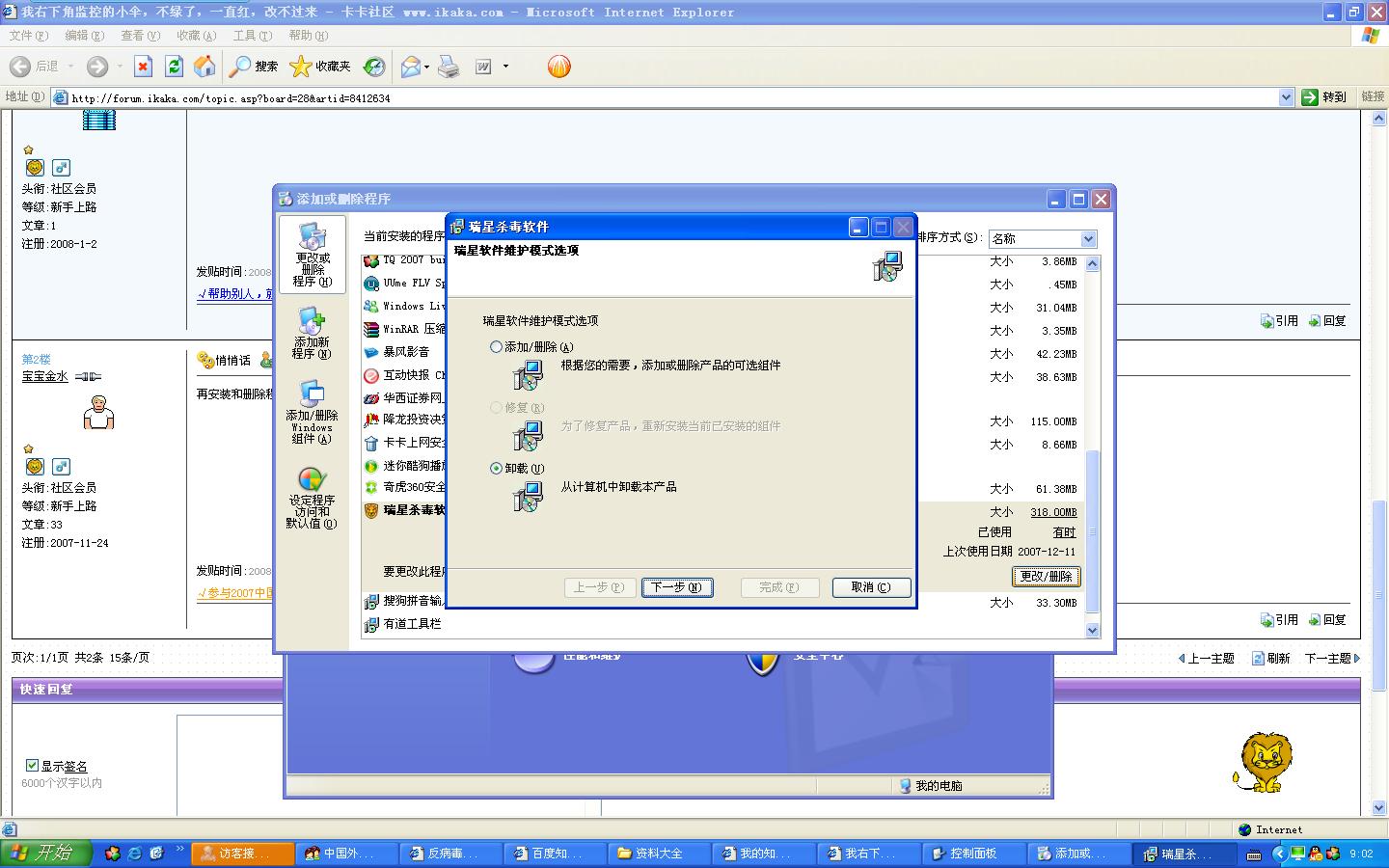The image size is (1389, 868).
Task: Click the IE page vertical scrollbar up arrow
Action: [1379, 119]
